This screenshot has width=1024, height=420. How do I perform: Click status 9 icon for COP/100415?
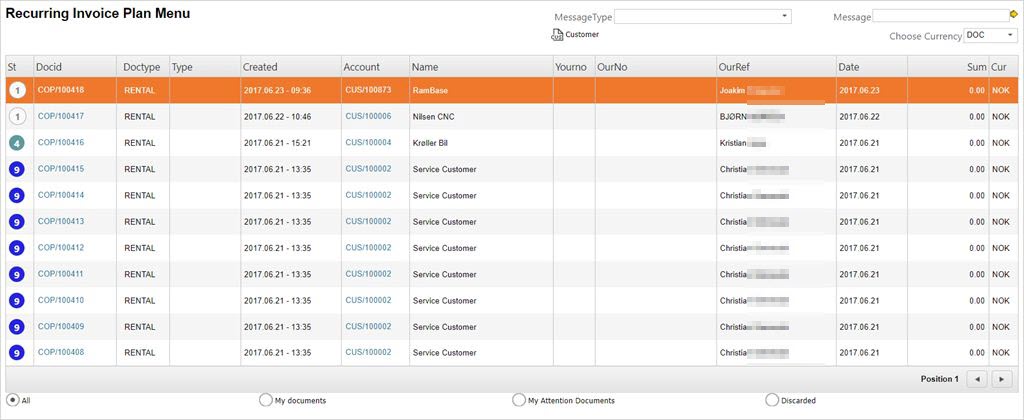coord(18,169)
